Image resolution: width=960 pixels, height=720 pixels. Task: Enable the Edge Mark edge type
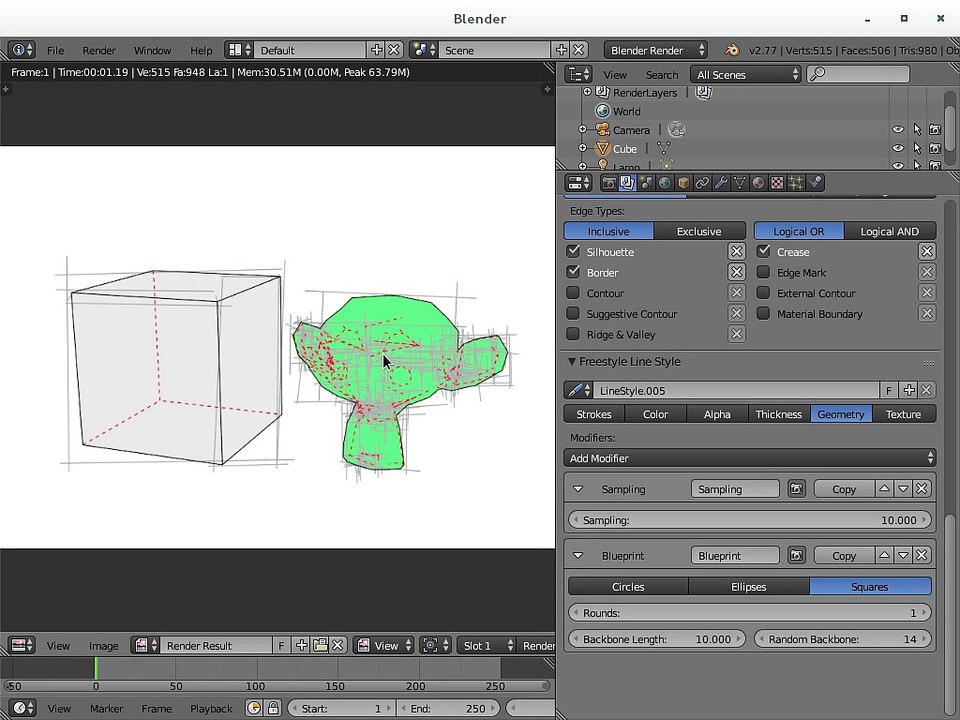[x=763, y=272]
